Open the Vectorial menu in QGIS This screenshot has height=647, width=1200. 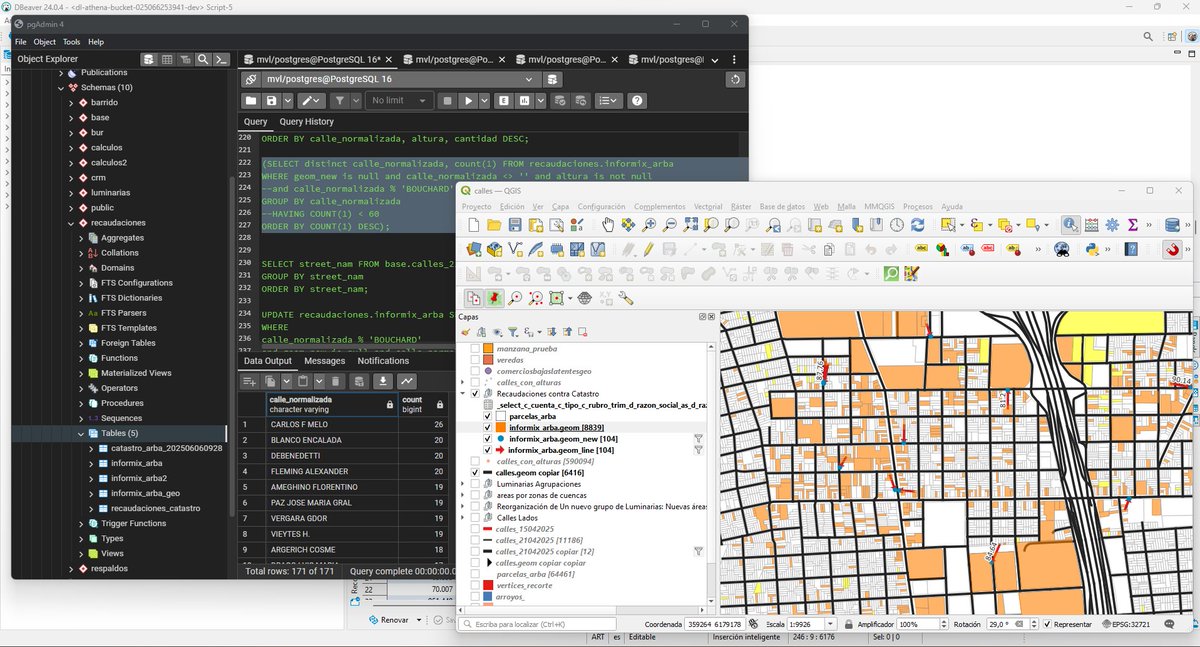[x=708, y=206]
